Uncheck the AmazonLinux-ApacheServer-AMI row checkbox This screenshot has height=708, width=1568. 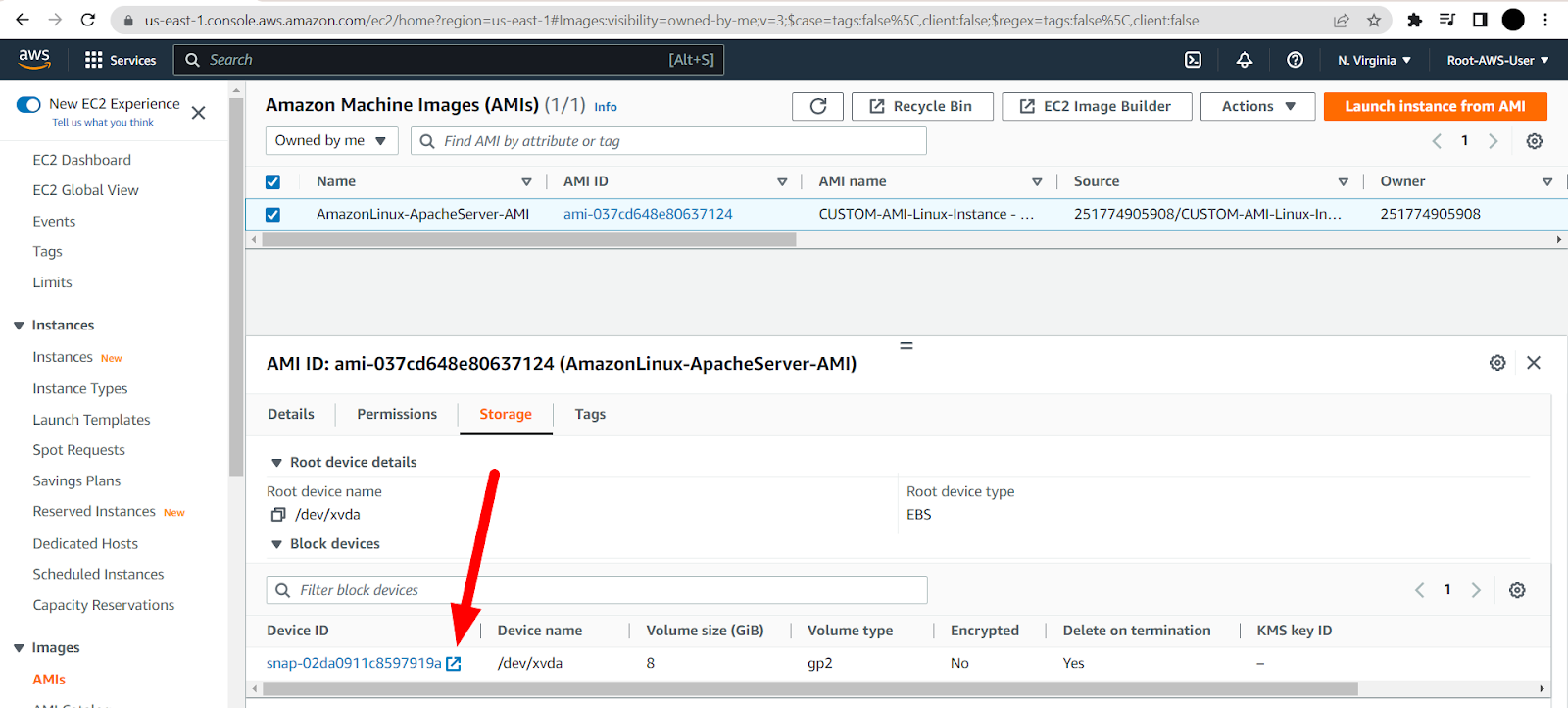pos(272,214)
